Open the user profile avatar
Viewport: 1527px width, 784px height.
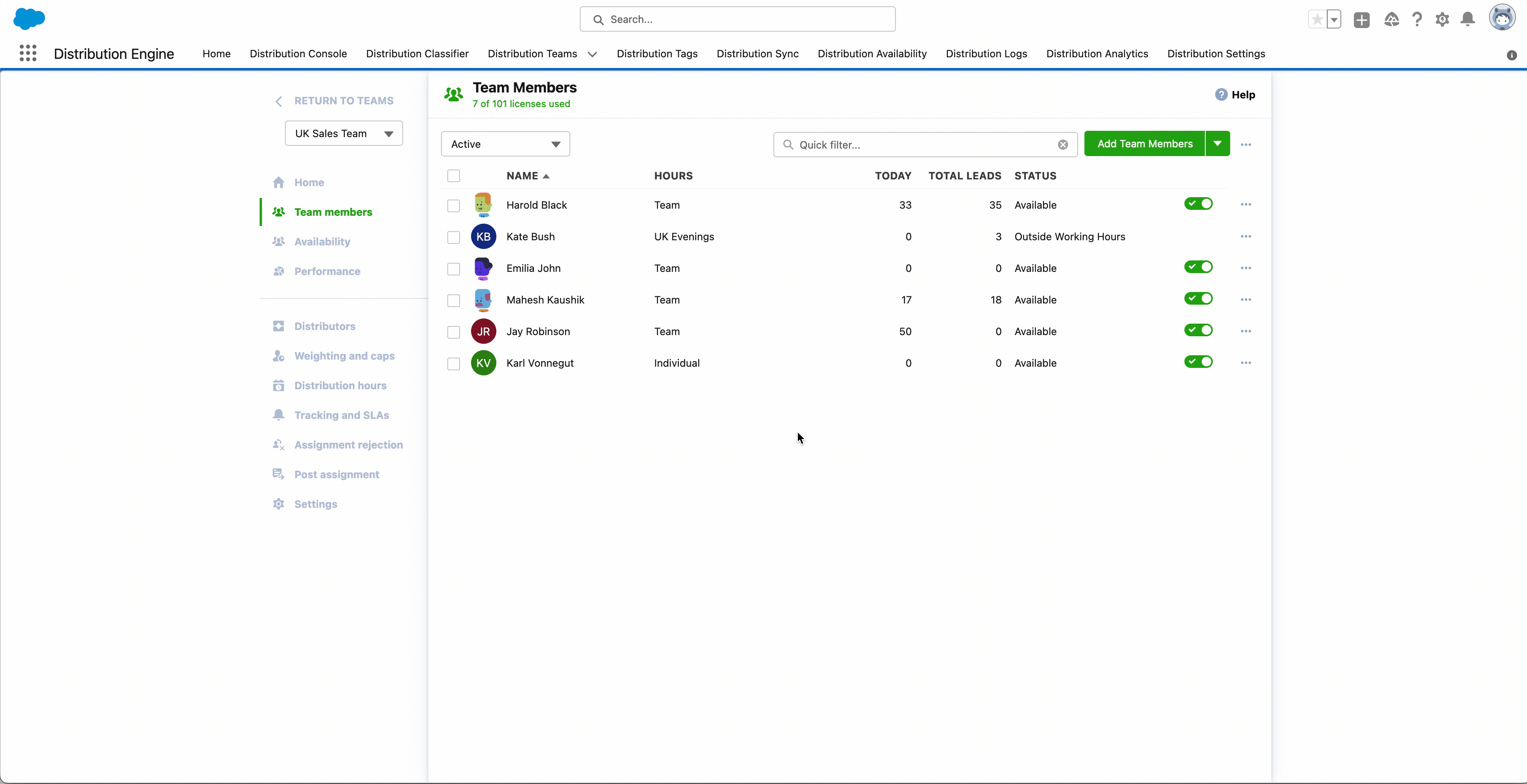(x=1502, y=18)
